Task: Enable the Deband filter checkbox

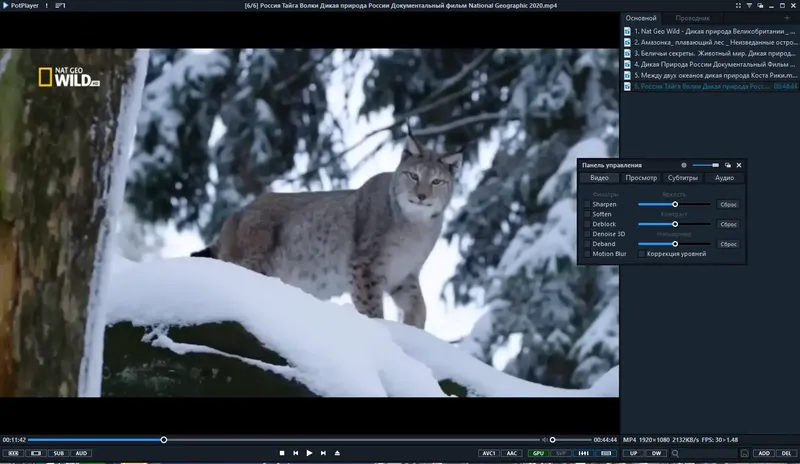Action: (x=587, y=244)
